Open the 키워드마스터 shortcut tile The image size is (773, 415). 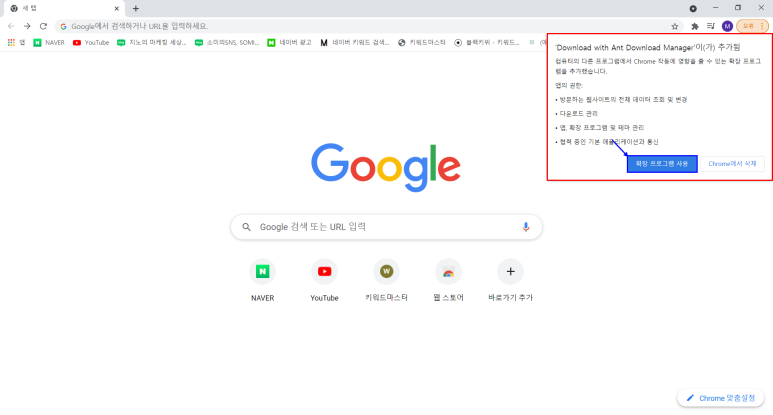coord(386,280)
